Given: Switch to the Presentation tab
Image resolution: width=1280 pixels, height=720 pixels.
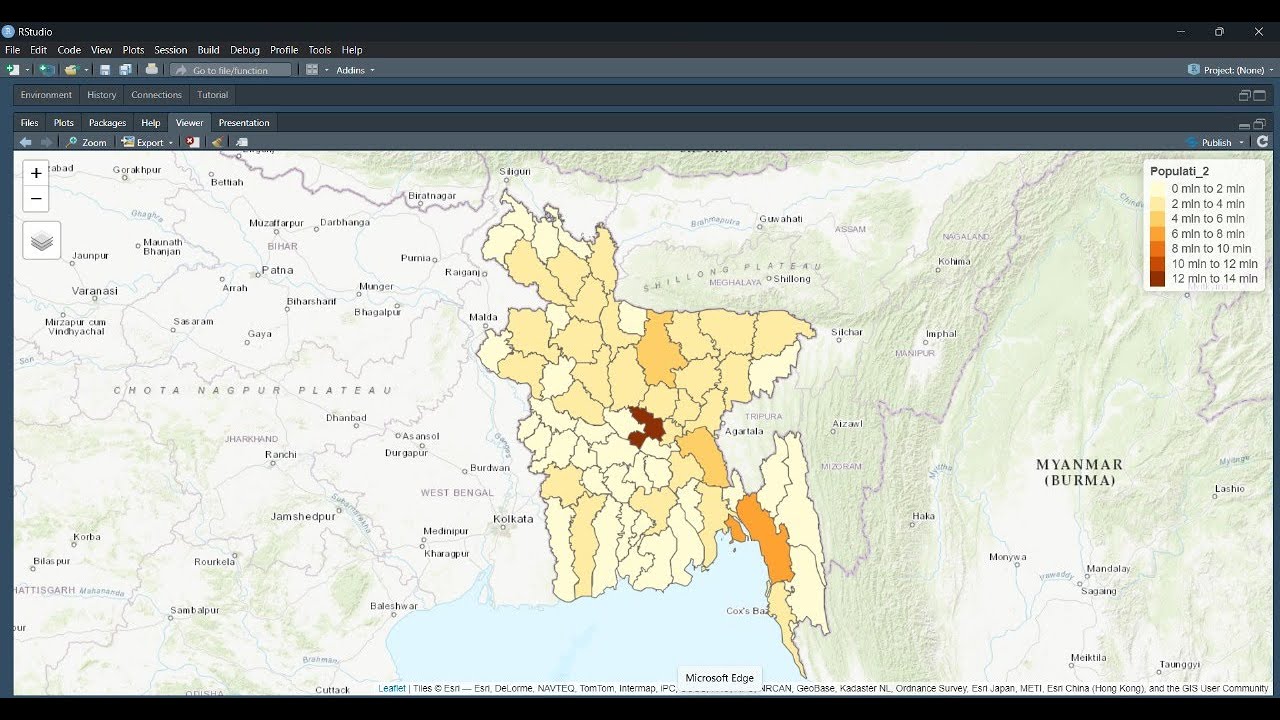Looking at the screenshot, I should (244, 123).
